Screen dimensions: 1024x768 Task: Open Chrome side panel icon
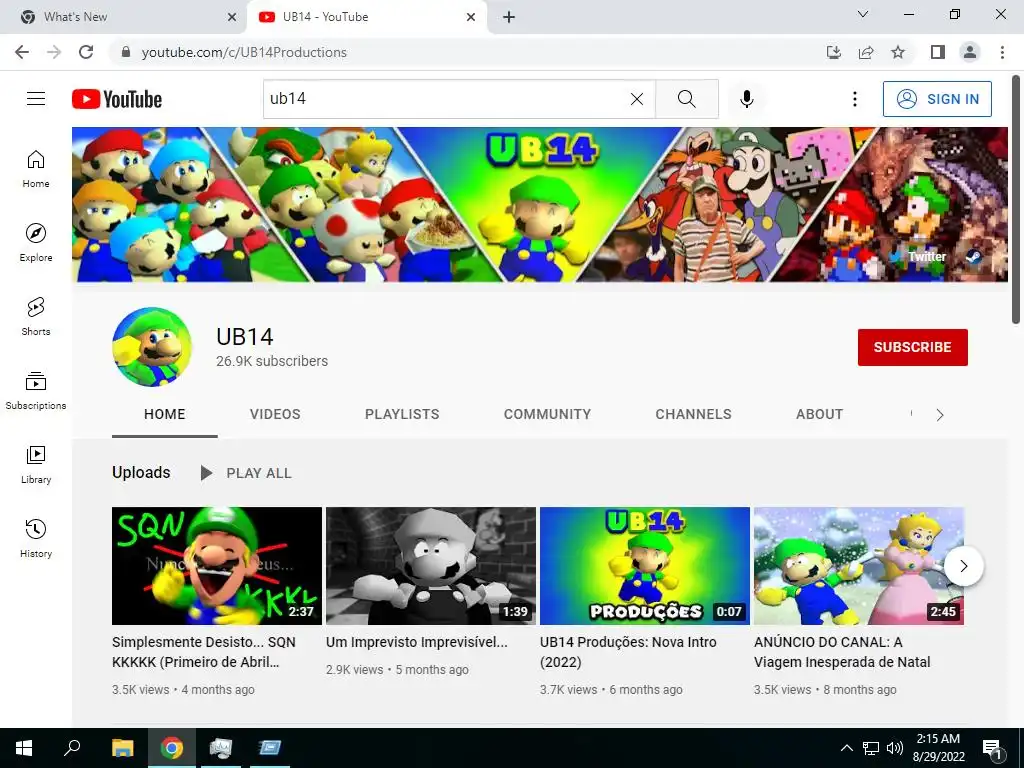point(938,52)
